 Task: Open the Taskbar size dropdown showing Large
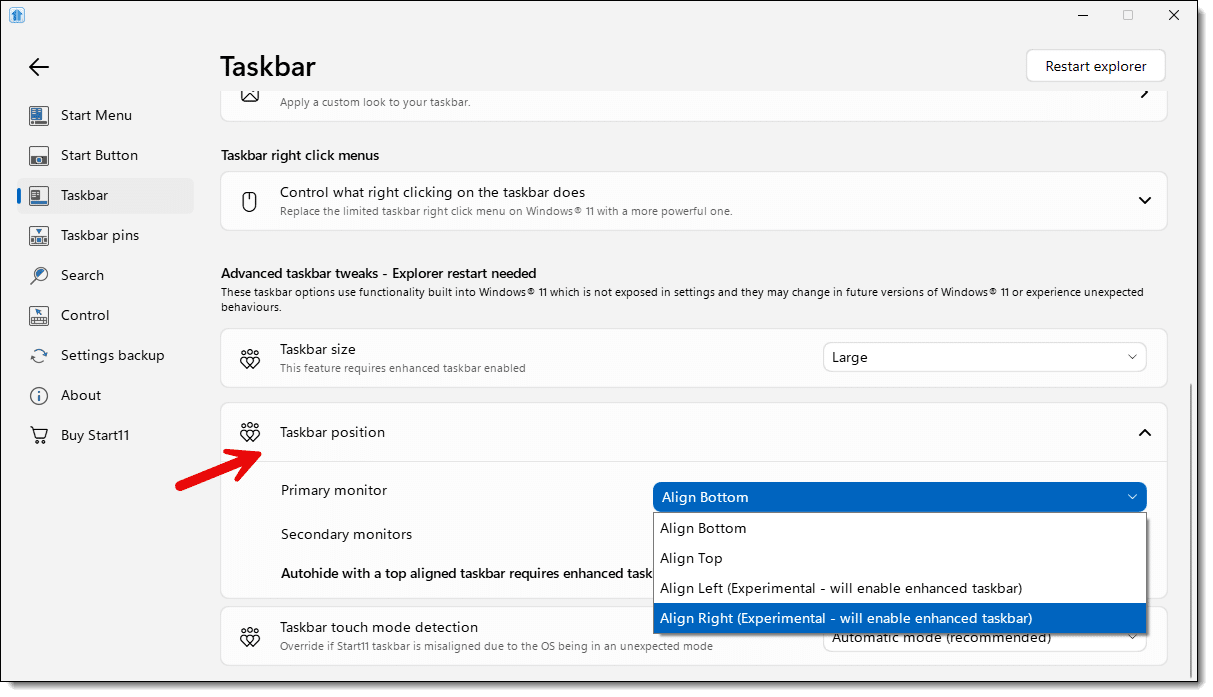(x=985, y=357)
